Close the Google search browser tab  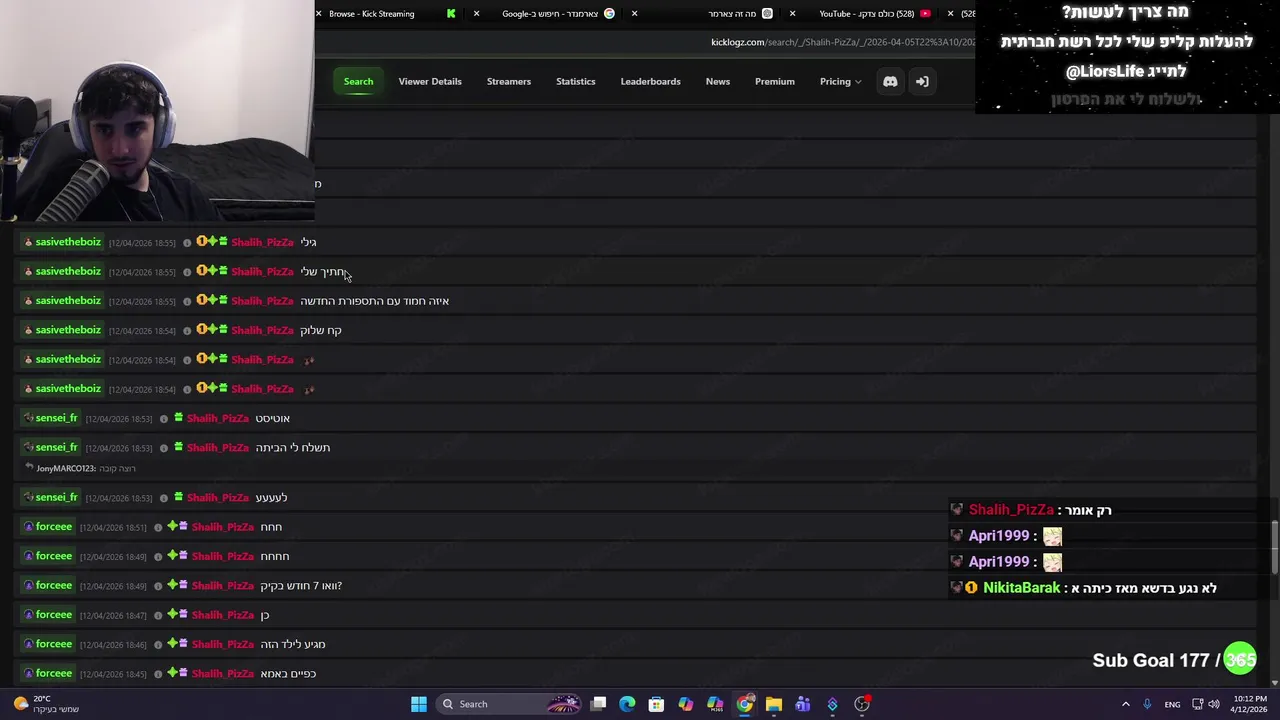tap(476, 13)
